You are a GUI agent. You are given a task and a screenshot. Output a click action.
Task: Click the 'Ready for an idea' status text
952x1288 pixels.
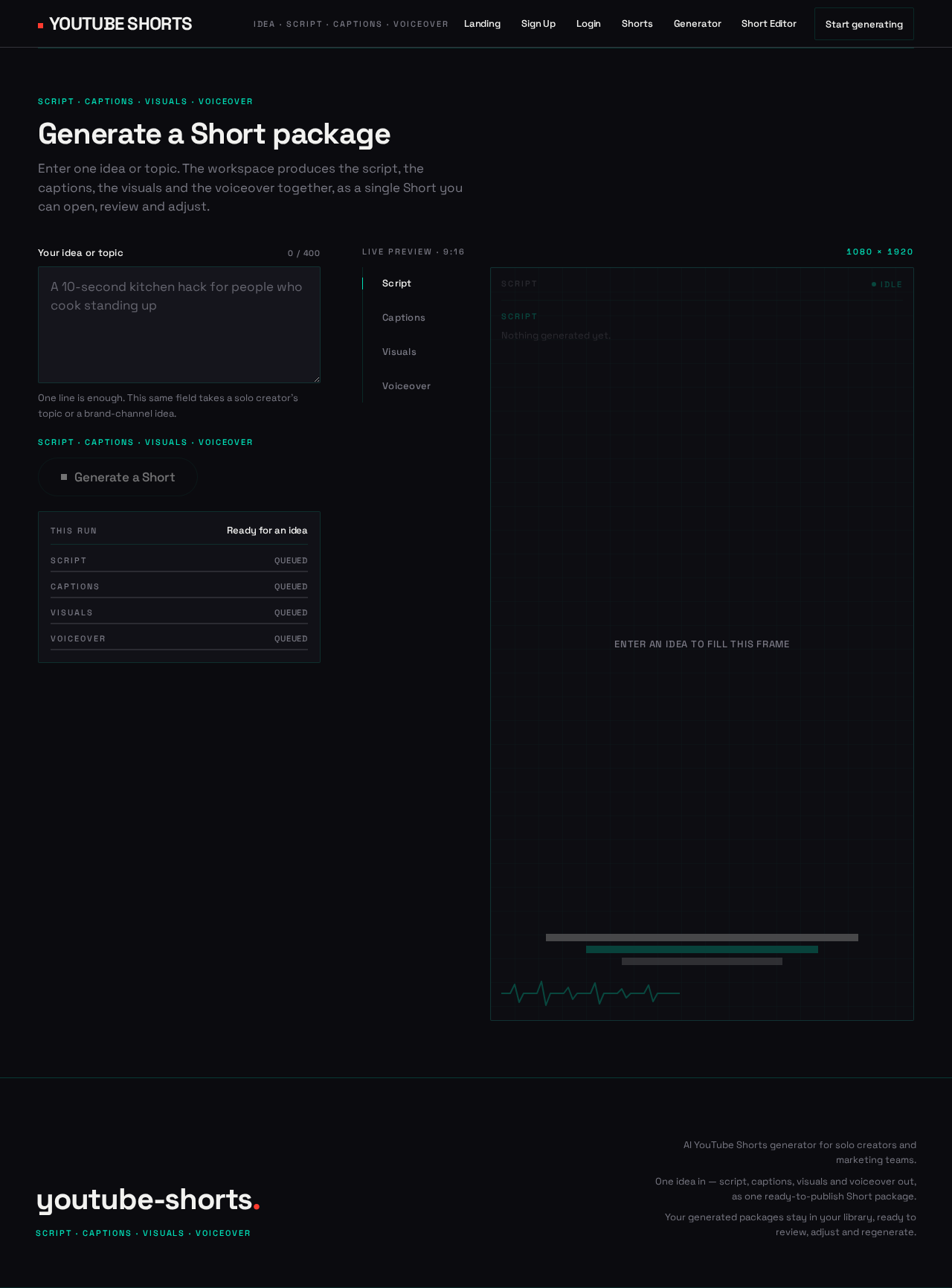click(x=267, y=531)
